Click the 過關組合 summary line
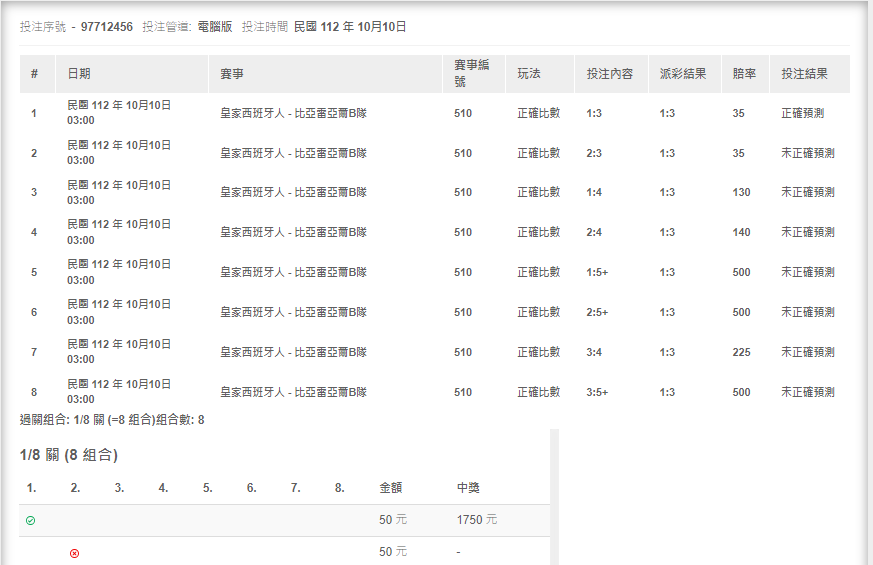873x565 pixels. pos(112,420)
